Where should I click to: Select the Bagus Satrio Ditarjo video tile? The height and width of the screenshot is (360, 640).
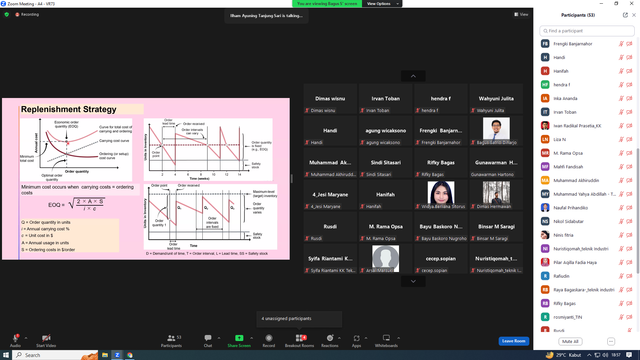[x=496, y=131]
